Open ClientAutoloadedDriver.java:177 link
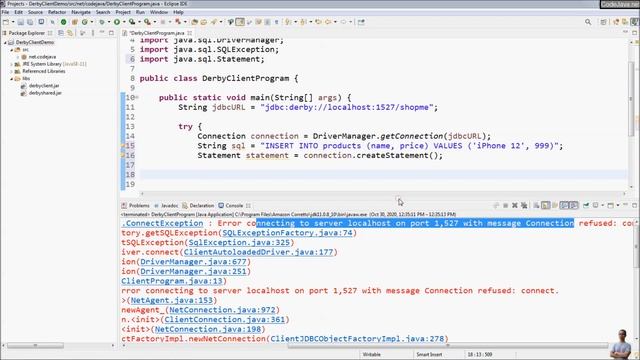 (258, 252)
